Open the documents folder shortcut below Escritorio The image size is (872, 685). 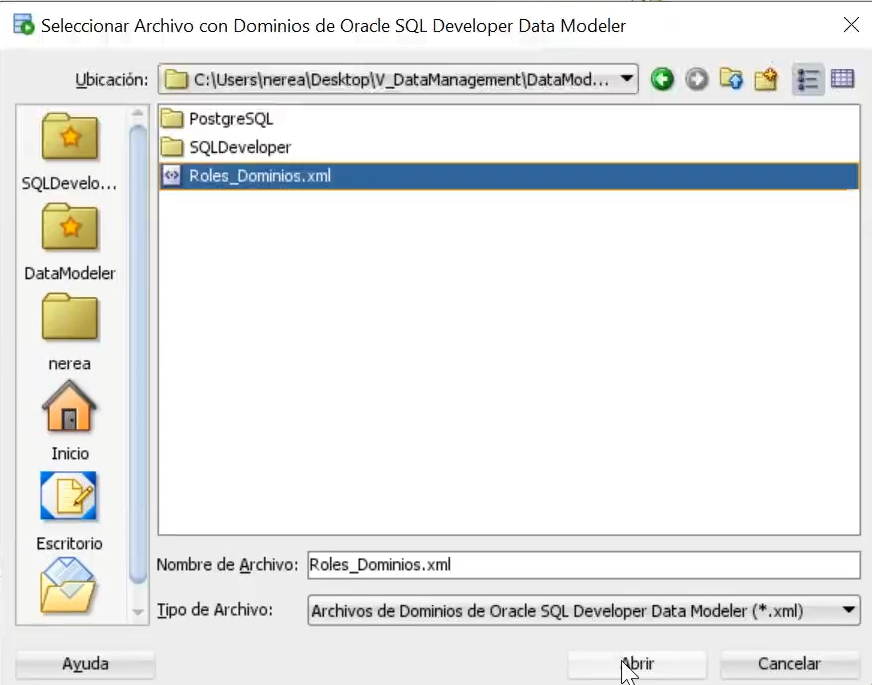coord(68,586)
